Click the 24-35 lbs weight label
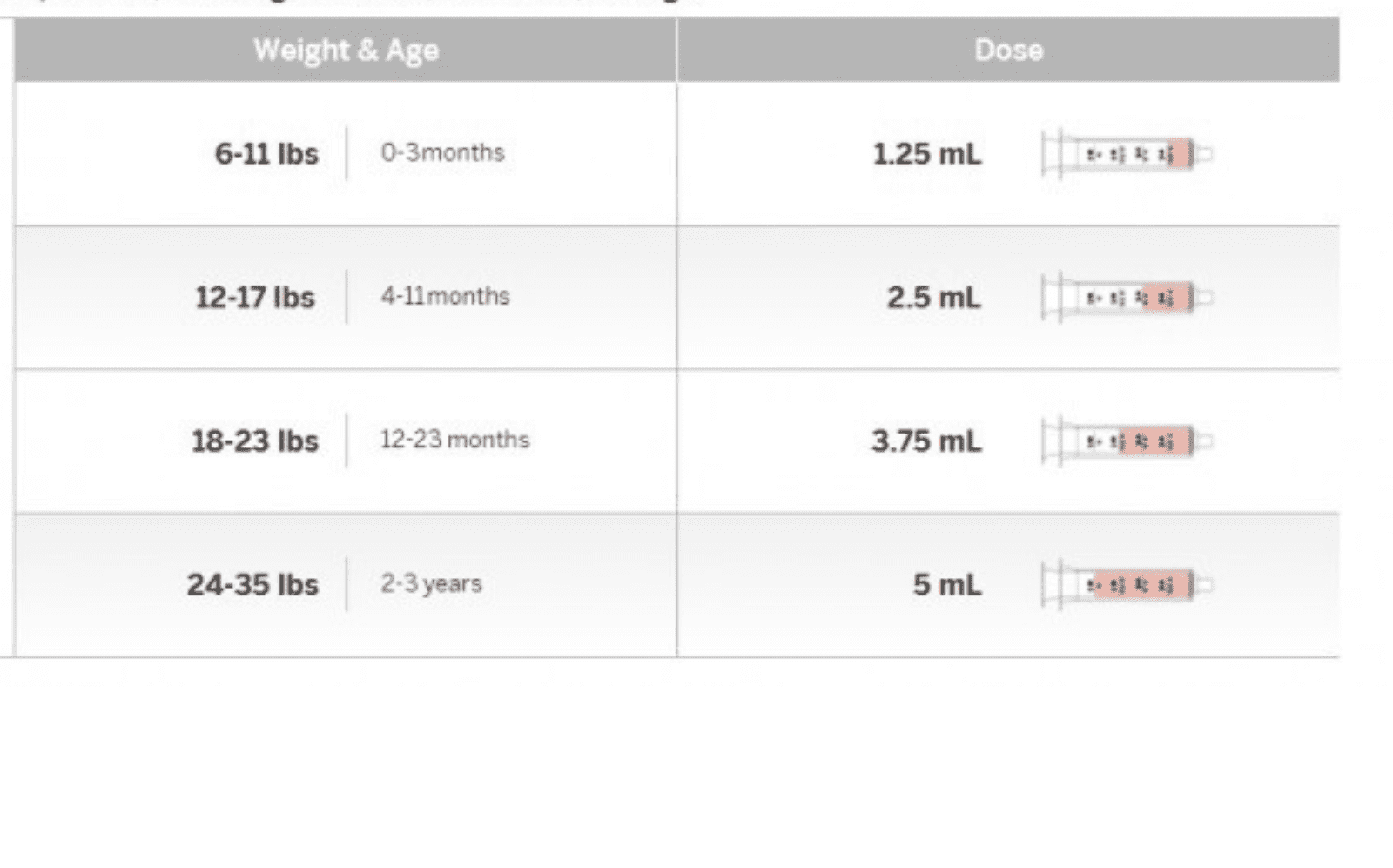The width and height of the screenshot is (1393, 868). click(x=252, y=585)
